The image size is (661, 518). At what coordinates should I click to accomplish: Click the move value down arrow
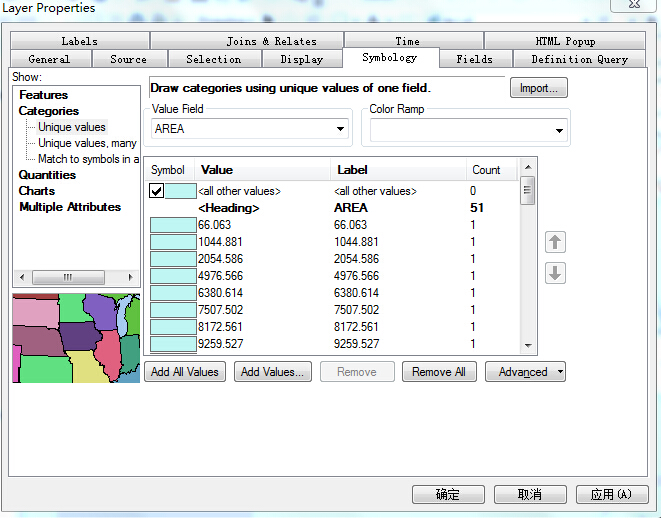pos(556,273)
